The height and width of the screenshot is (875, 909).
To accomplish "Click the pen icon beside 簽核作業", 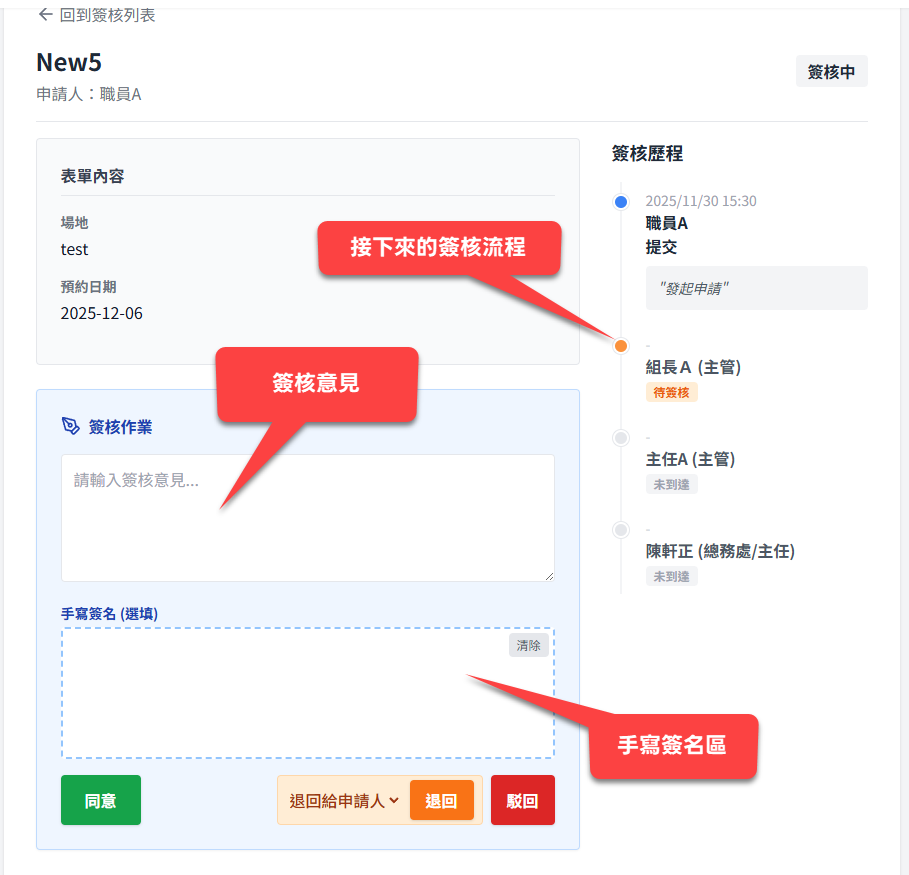I will (70, 427).
